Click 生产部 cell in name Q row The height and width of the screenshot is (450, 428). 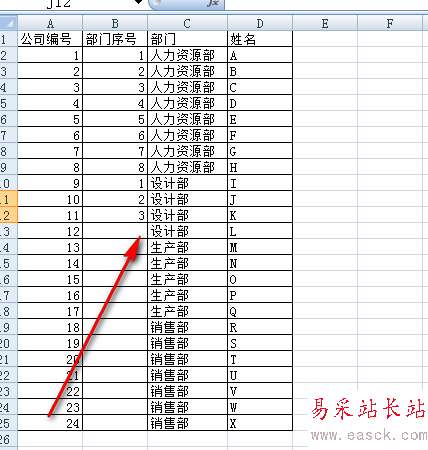click(x=187, y=311)
